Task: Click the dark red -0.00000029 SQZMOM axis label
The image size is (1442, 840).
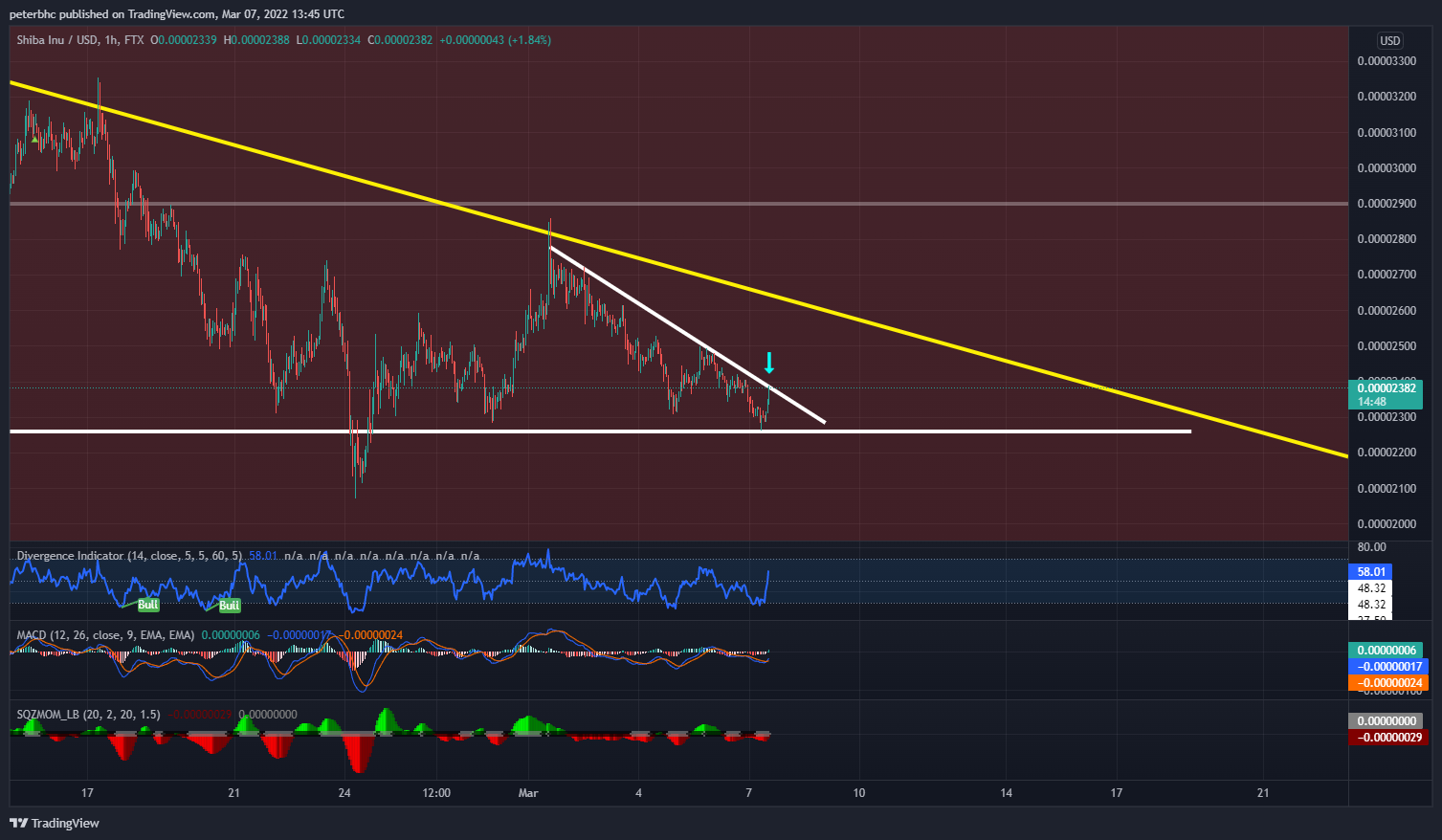Action: (x=1387, y=738)
